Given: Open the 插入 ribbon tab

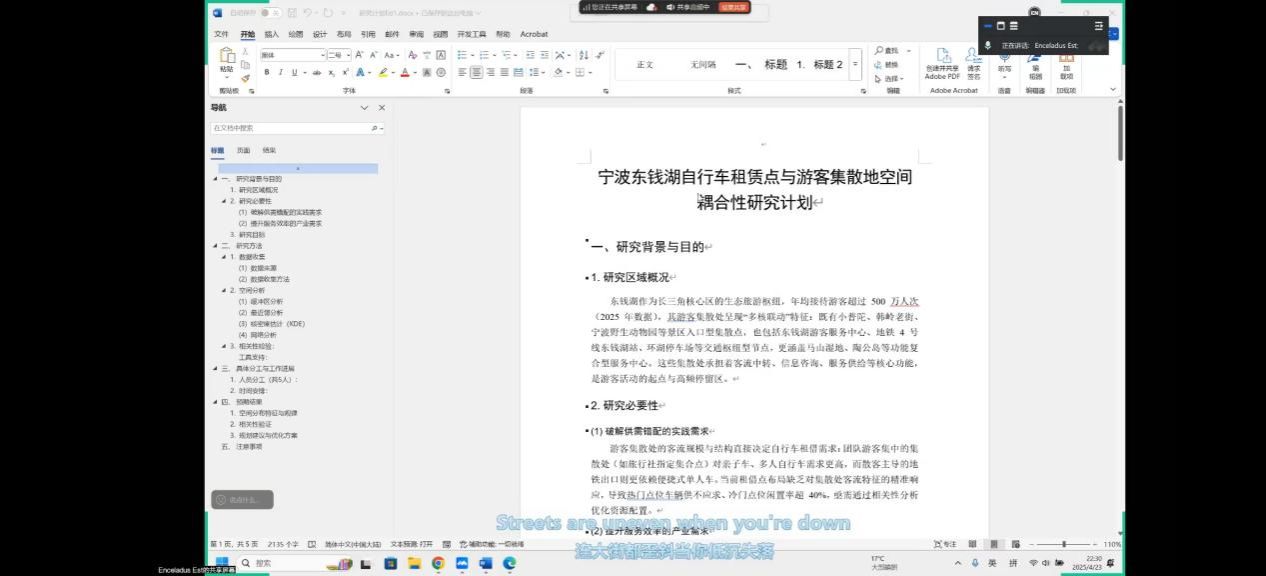Looking at the screenshot, I should point(271,34).
